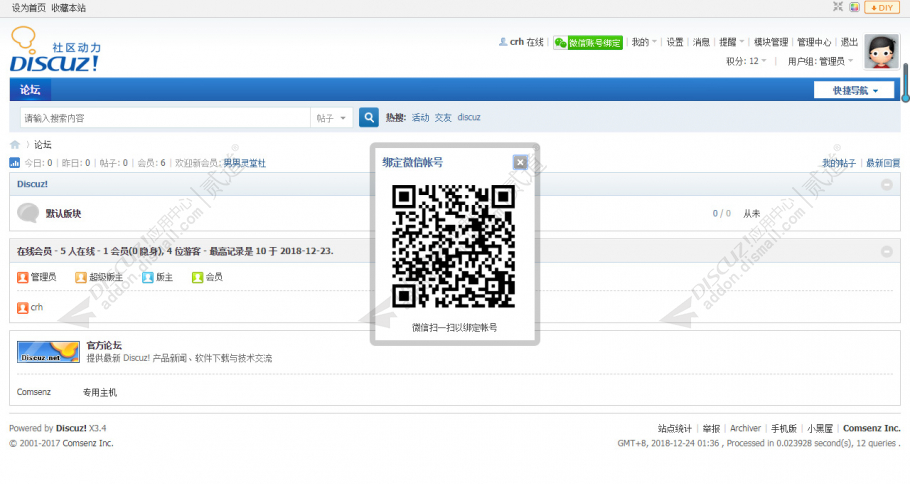The height and width of the screenshot is (484, 910).
Task: Click the color style switcher icon
Action: 854,7
